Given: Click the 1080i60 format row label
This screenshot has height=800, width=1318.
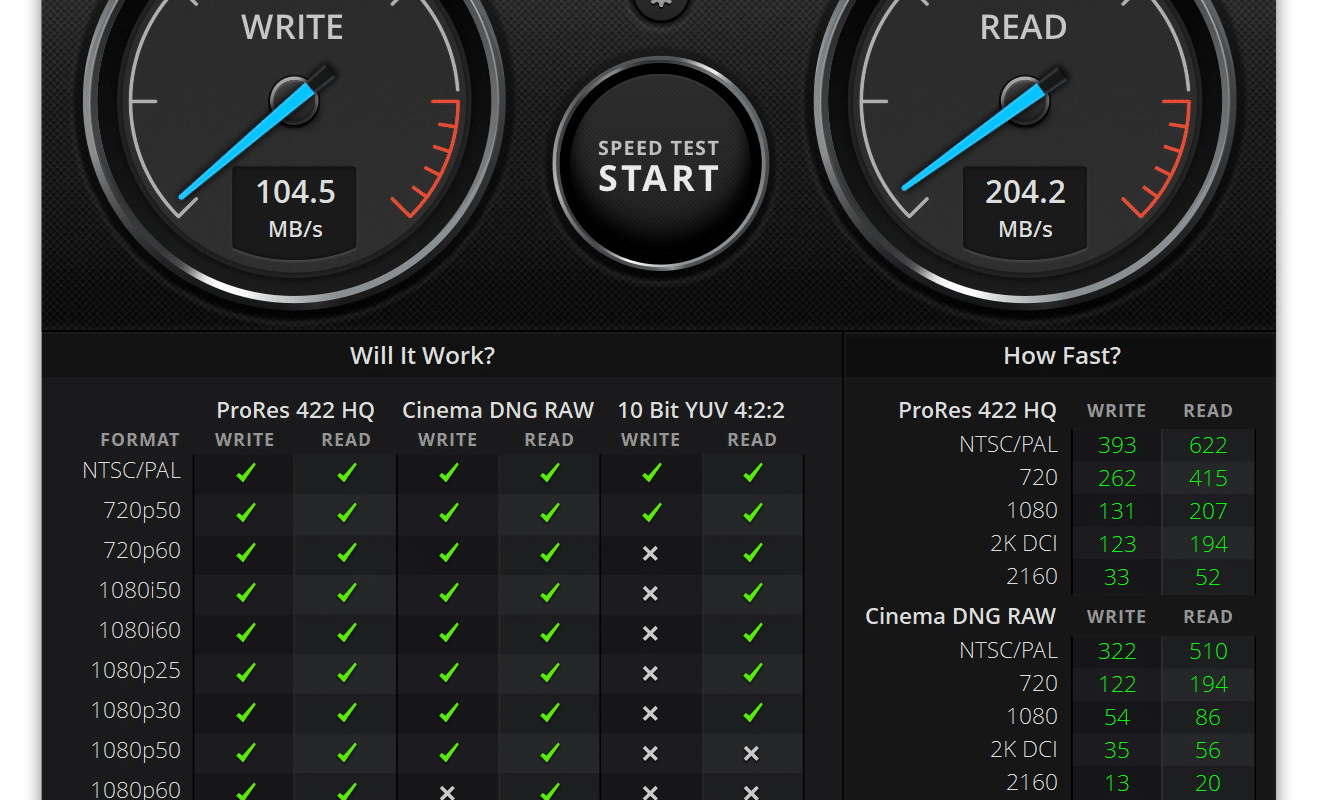Looking at the screenshot, I should (x=139, y=631).
